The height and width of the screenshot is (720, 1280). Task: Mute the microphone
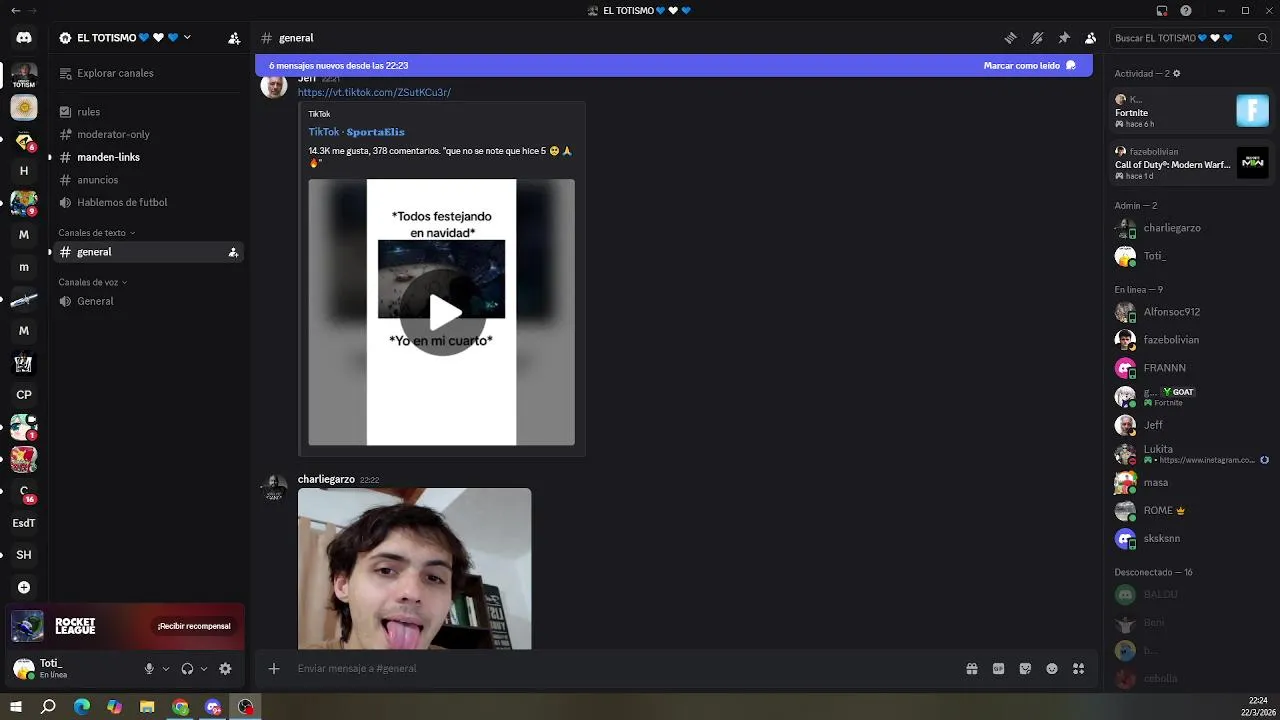[149, 669]
